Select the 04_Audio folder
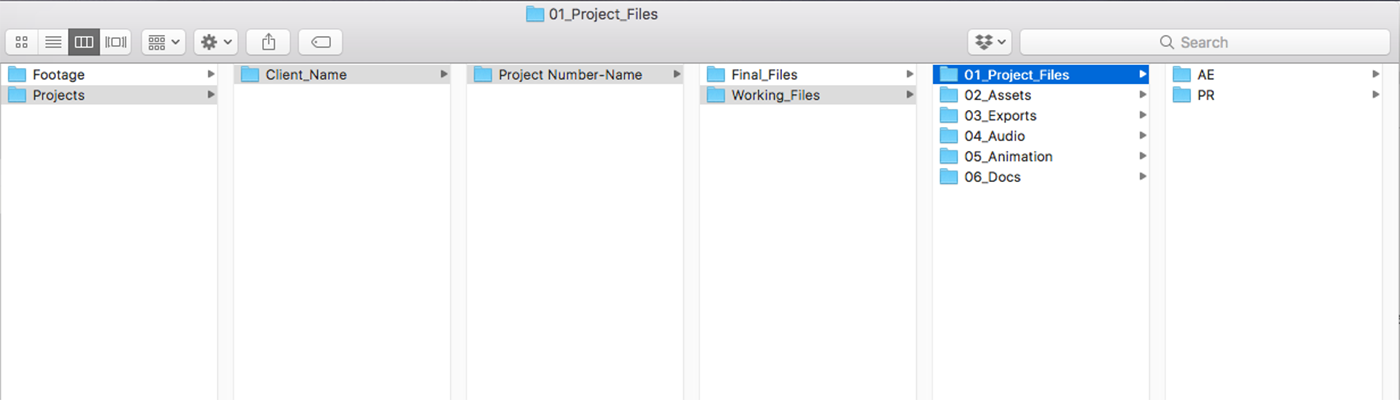 (1041, 136)
